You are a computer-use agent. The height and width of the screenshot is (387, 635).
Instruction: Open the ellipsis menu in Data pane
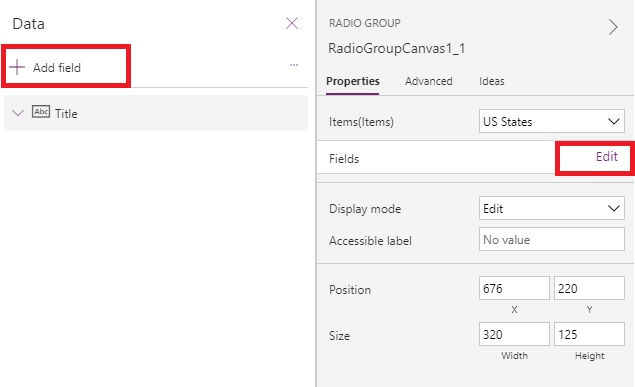(294, 65)
